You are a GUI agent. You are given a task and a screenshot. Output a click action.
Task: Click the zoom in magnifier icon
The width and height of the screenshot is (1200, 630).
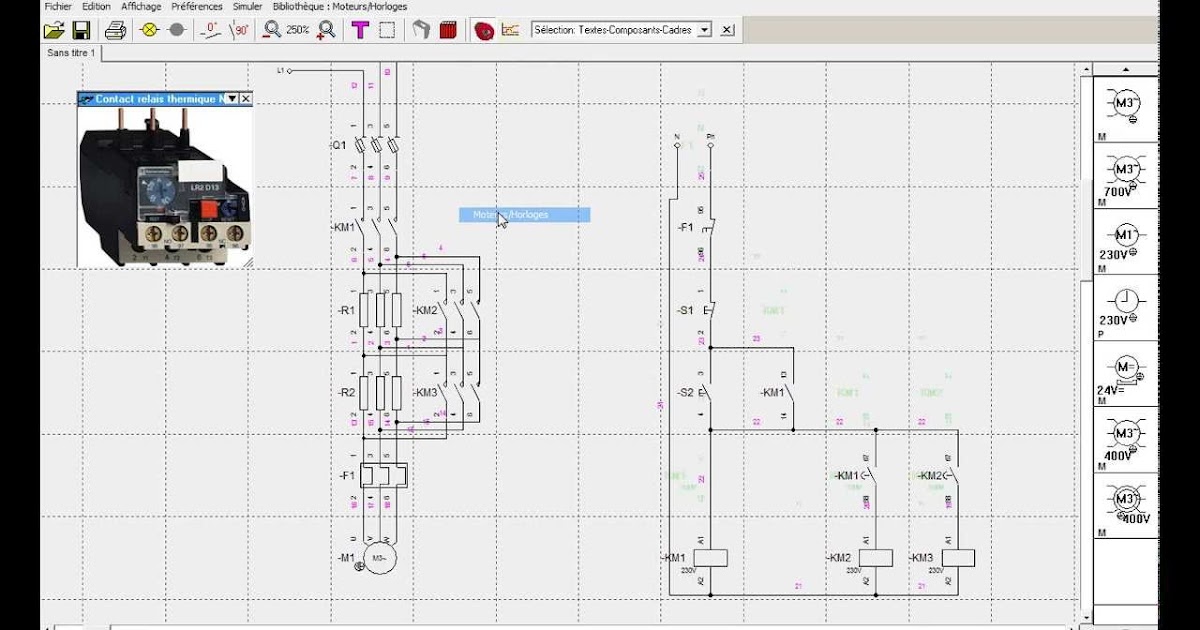coord(326,30)
